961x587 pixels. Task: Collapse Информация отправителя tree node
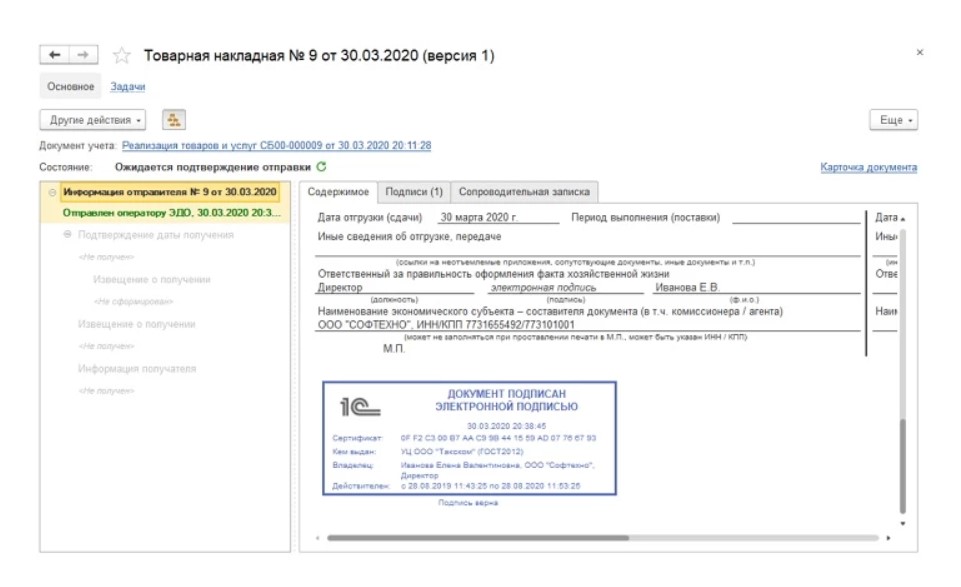pyautogui.click(x=50, y=192)
